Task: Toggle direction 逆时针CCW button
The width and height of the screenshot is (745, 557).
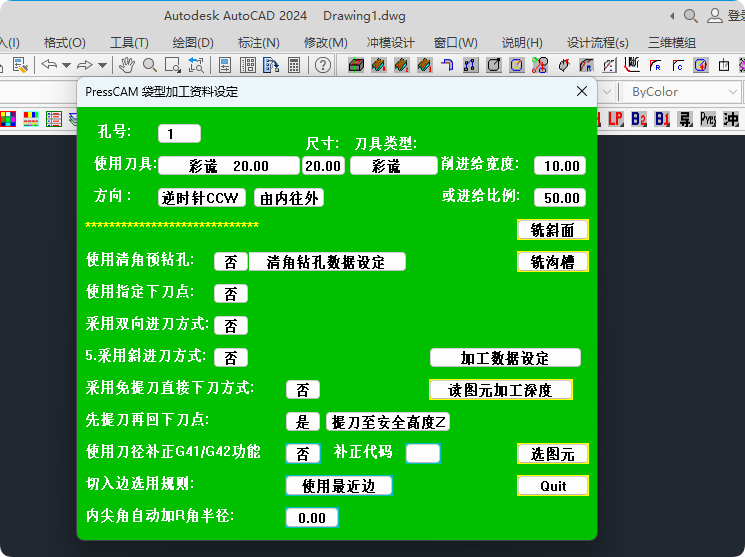Action: click(x=202, y=198)
